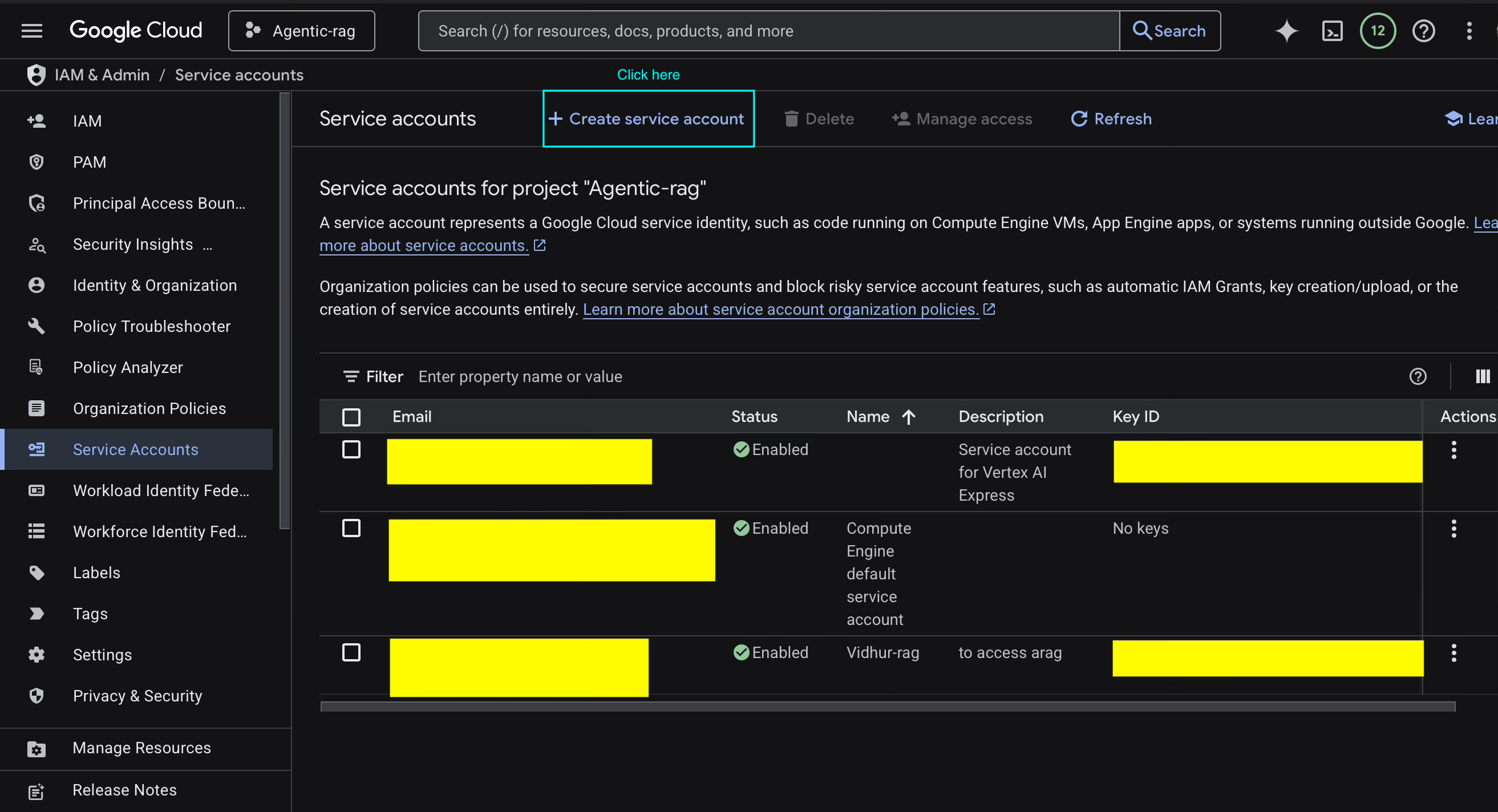Toggle the select-all checkbox in table header
Viewport: 1498px width, 812px height.
351,416
